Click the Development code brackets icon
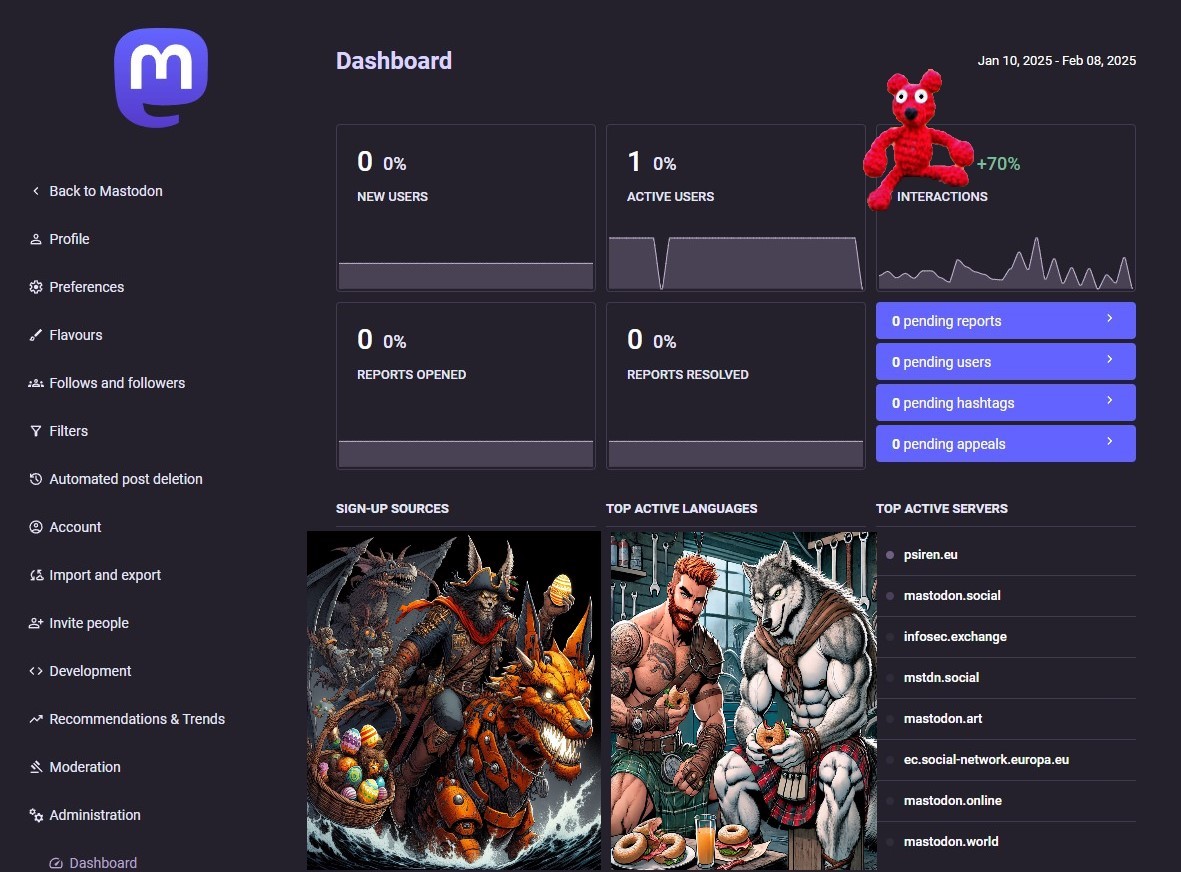 point(35,671)
